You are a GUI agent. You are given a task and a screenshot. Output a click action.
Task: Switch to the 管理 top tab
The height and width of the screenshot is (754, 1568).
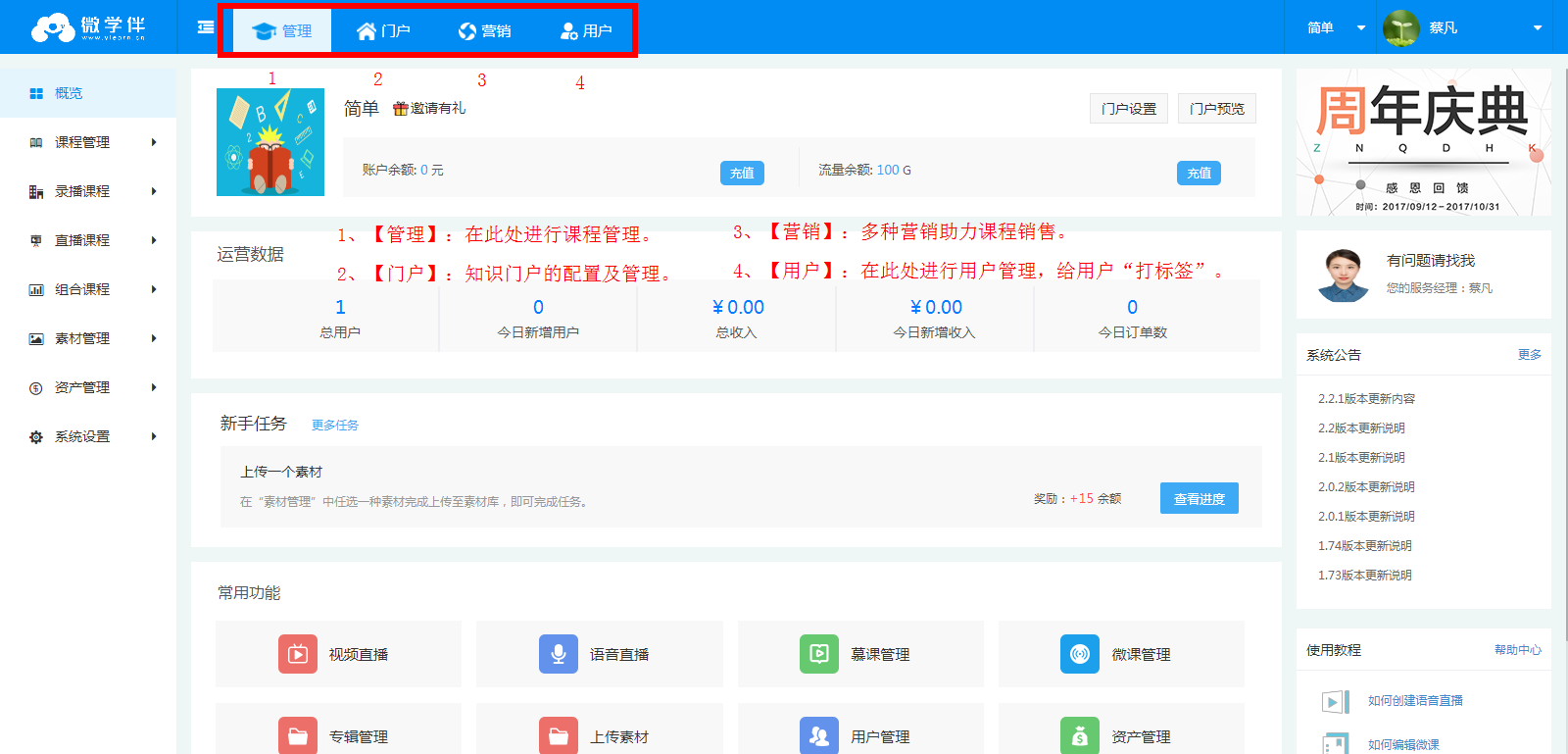point(282,30)
